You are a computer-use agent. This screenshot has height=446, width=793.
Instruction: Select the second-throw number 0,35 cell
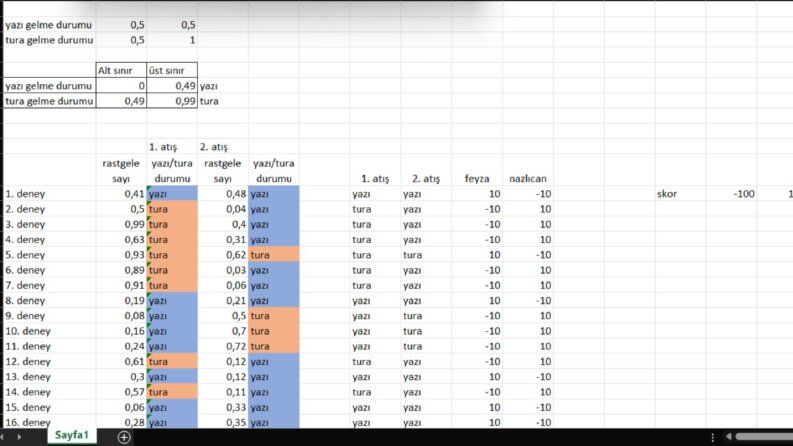point(223,422)
